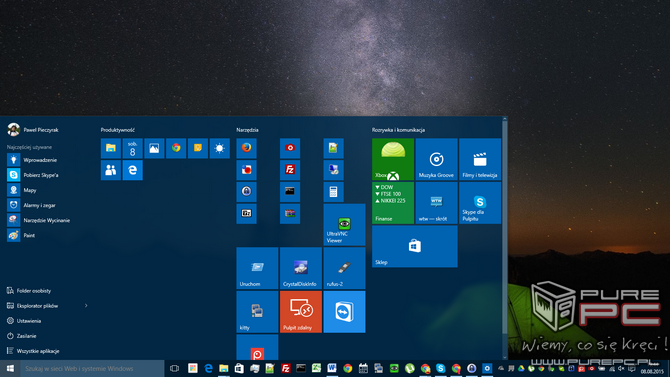
Task: Open the padlock password manager tile
Action: [x=247, y=192]
